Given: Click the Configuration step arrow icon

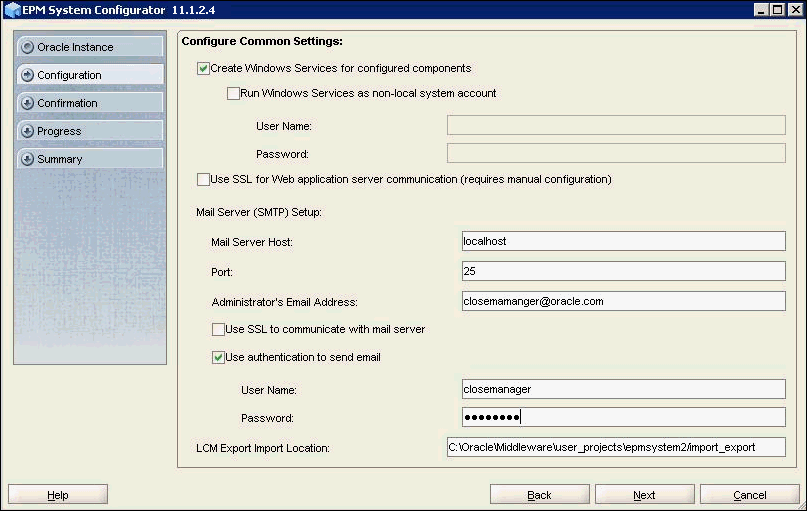Looking at the screenshot, I should pos(28,75).
